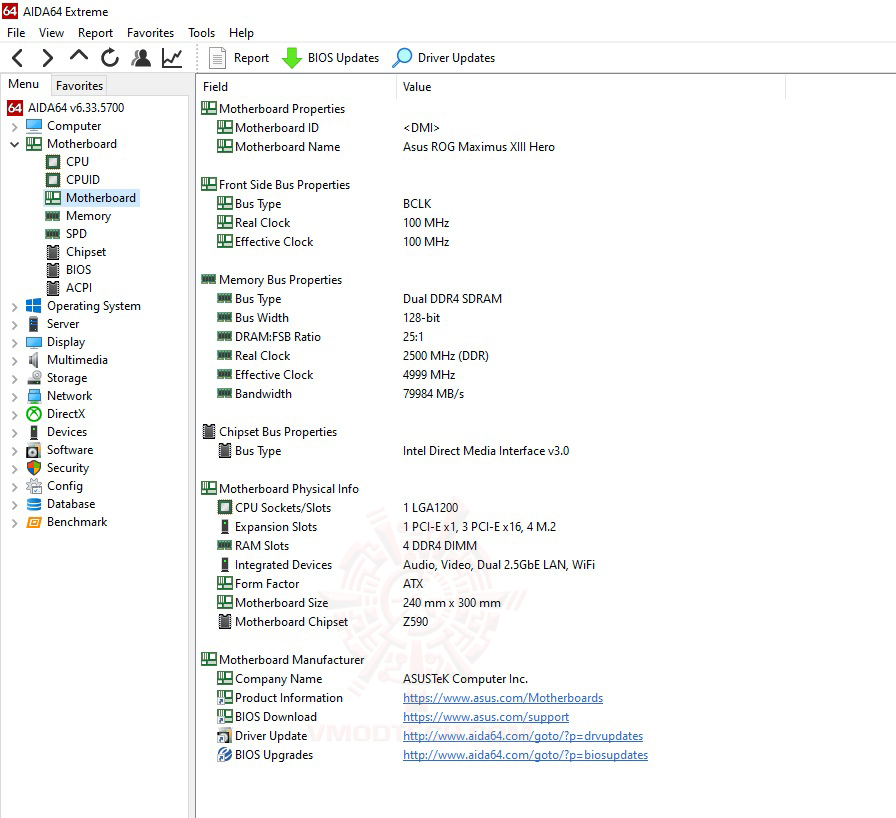Expand the Display tree node

(x=15, y=342)
